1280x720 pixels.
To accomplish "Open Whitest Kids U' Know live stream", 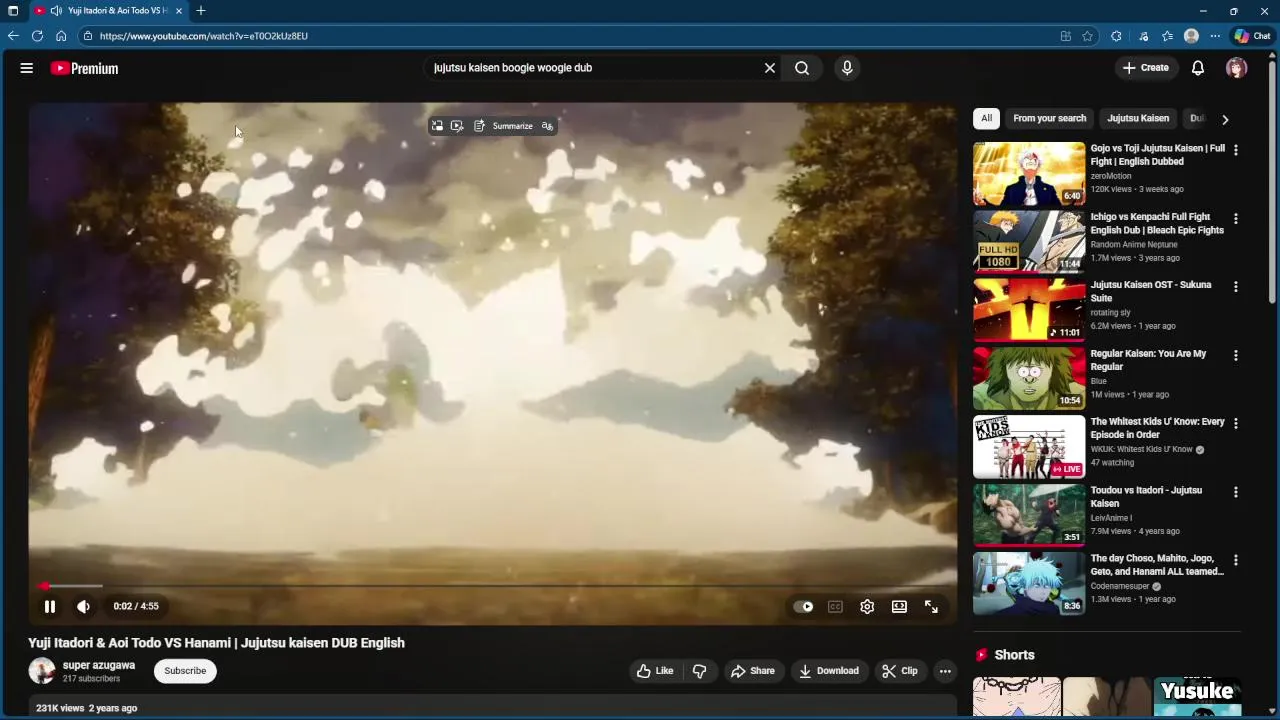I will click(1029, 447).
